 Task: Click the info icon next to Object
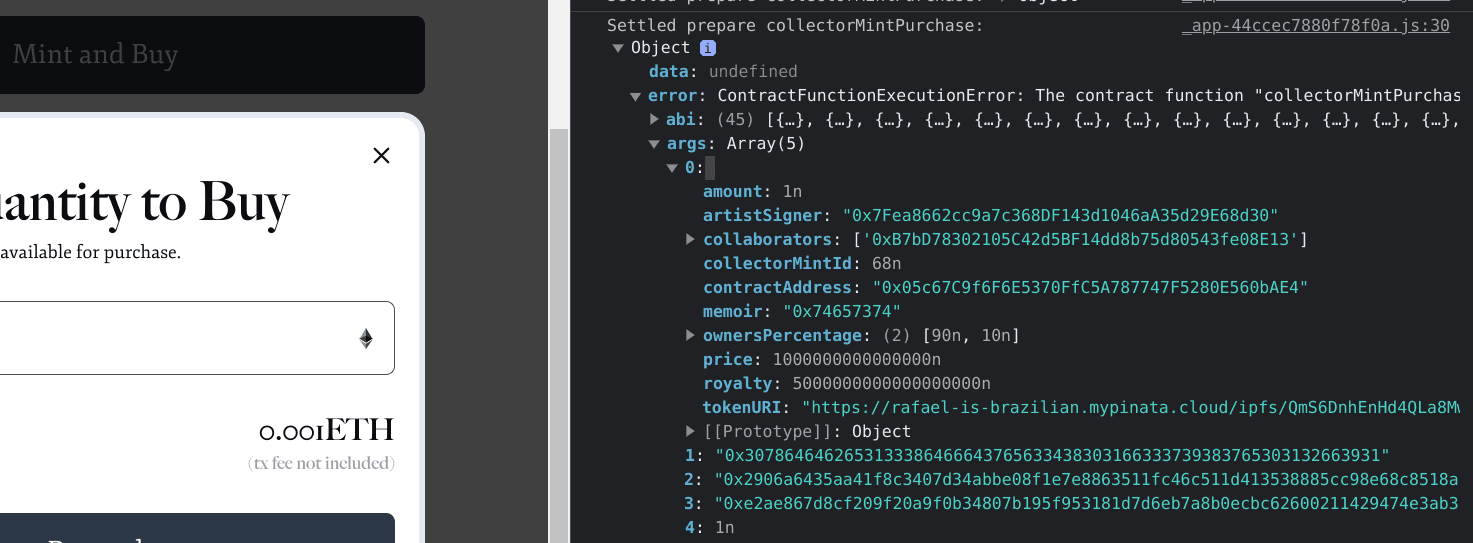click(x=707, y=48)
